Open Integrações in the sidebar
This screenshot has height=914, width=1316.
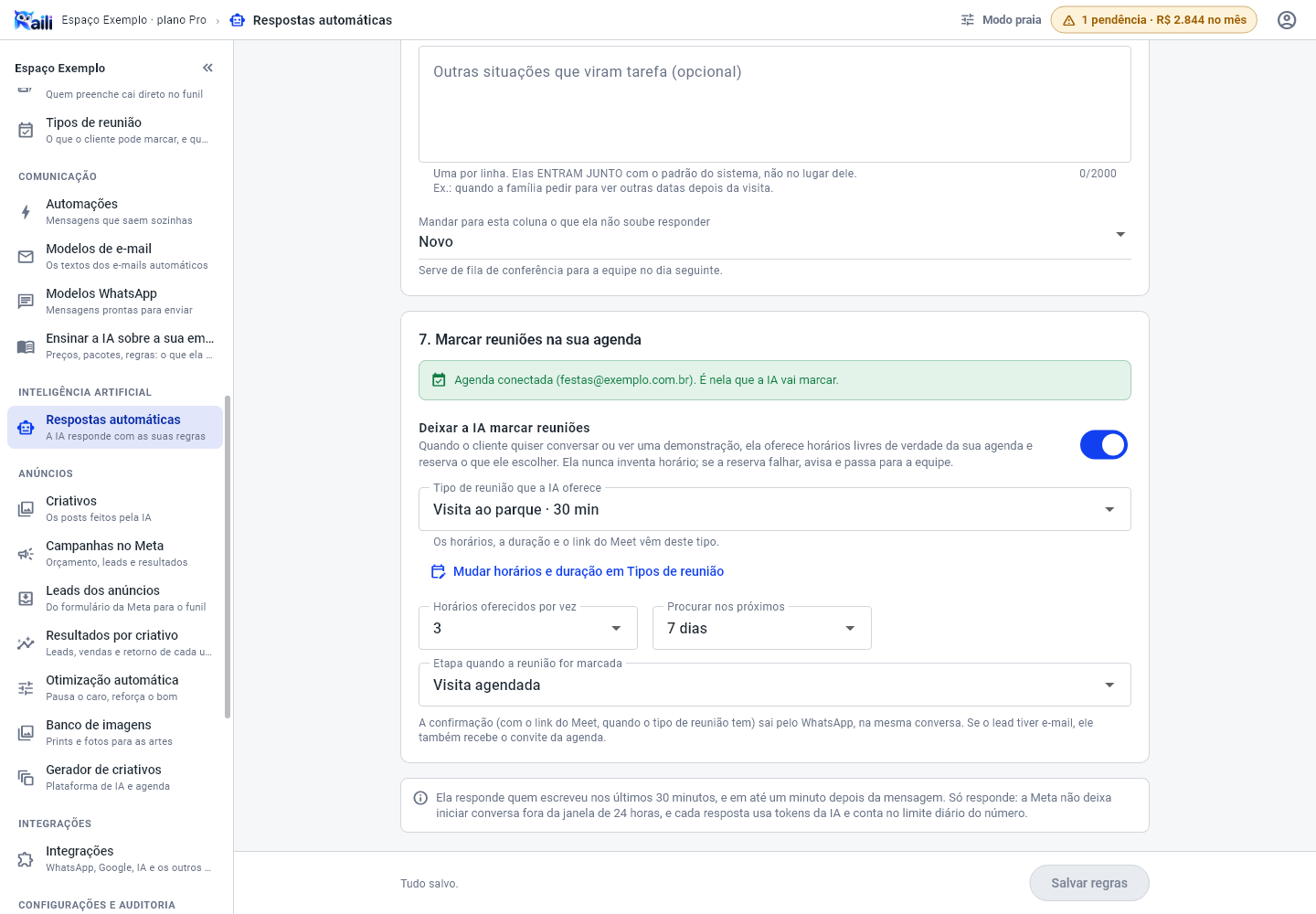(x=115, y=859)
